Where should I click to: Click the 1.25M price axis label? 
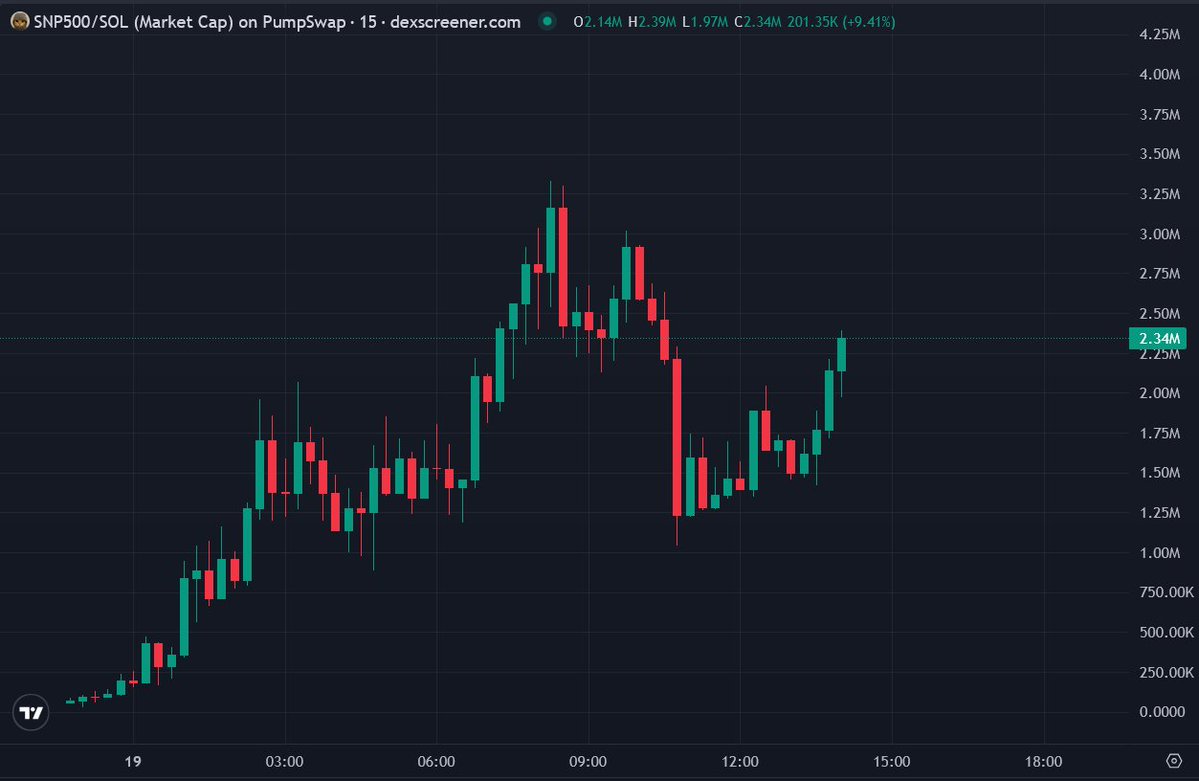[1159, 513]
